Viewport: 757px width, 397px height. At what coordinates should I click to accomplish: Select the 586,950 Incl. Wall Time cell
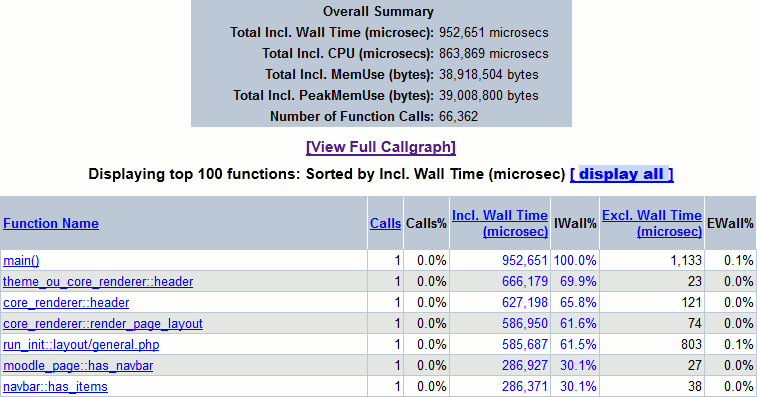525,324
